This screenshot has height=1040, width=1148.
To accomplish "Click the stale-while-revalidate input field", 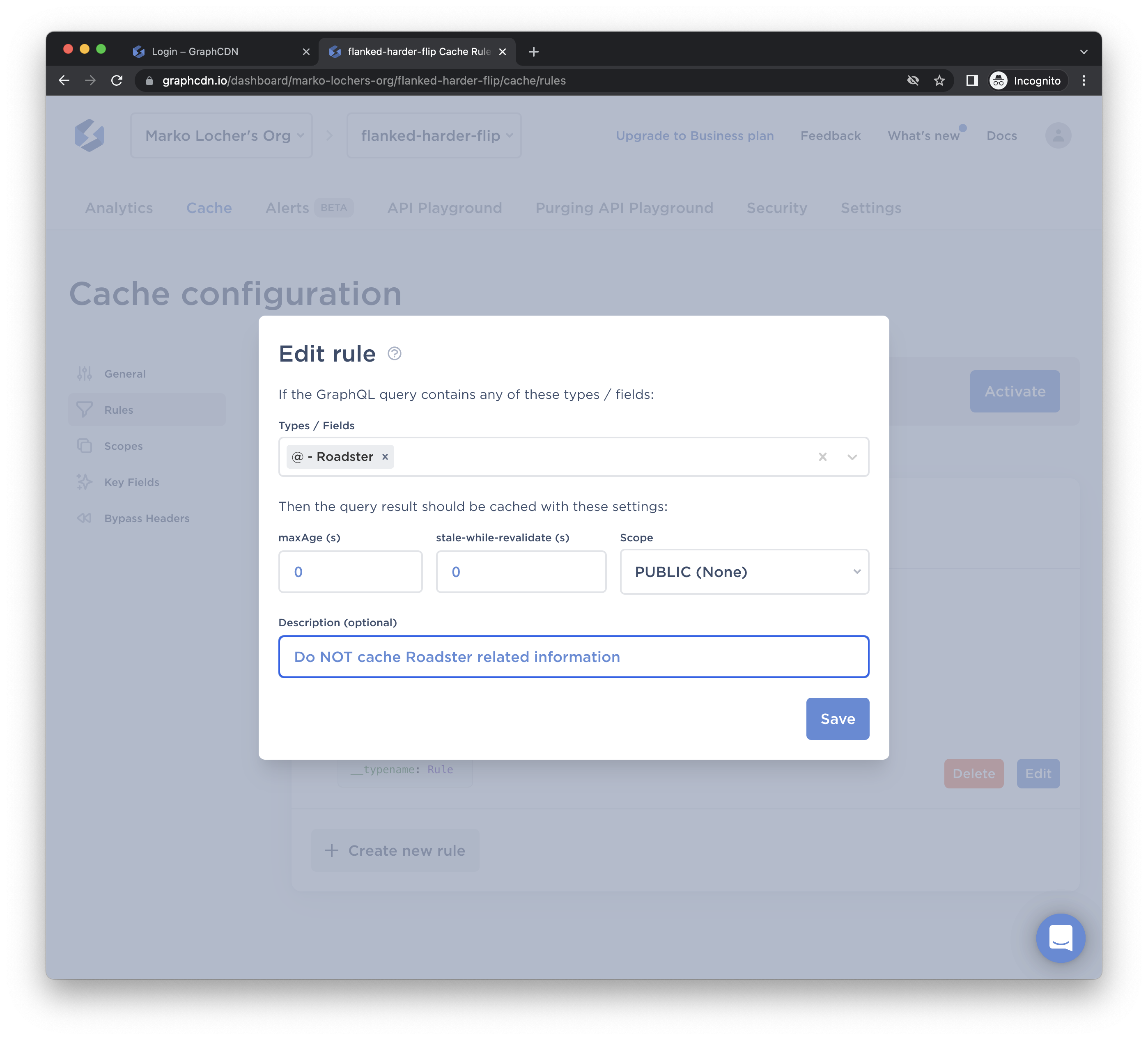I will 521,572.
